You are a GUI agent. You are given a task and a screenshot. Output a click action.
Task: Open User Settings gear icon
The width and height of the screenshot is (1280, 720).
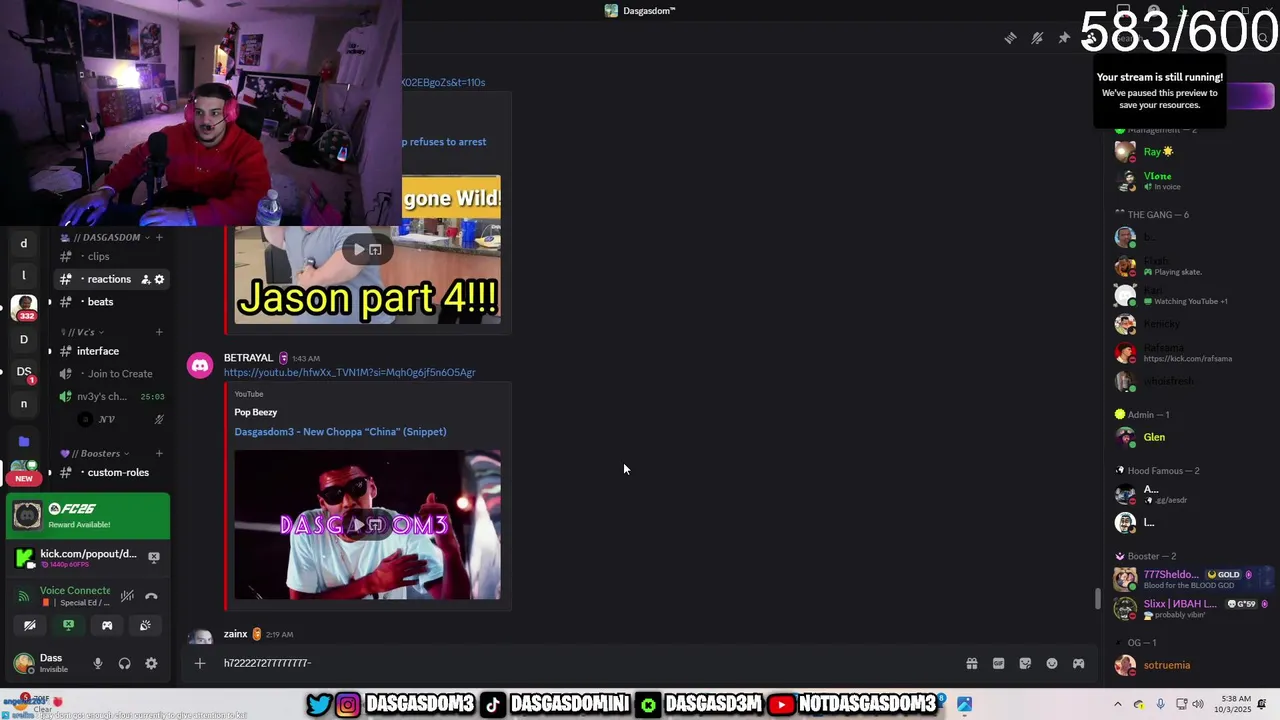coord(151,663)
